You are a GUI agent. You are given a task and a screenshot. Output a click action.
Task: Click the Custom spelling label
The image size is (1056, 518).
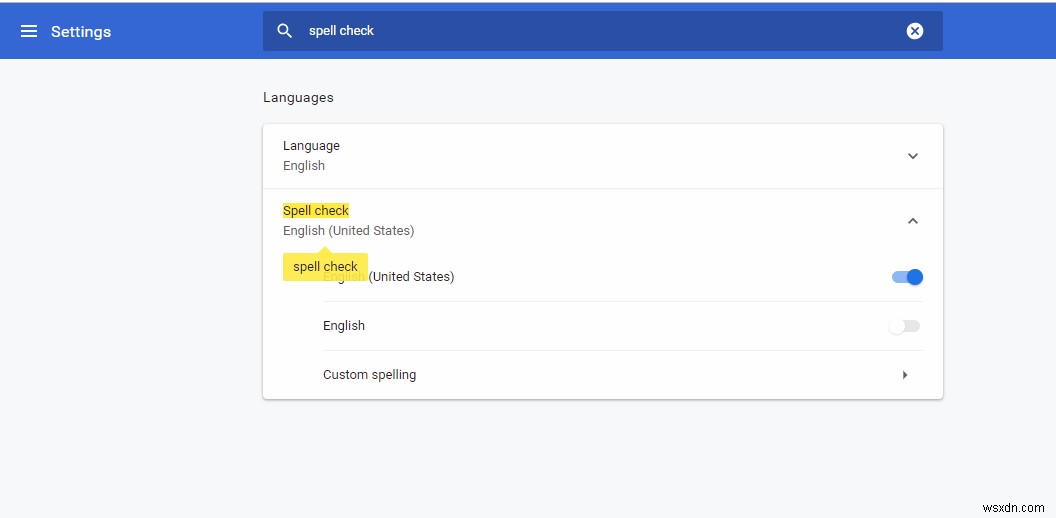(370, 375)
